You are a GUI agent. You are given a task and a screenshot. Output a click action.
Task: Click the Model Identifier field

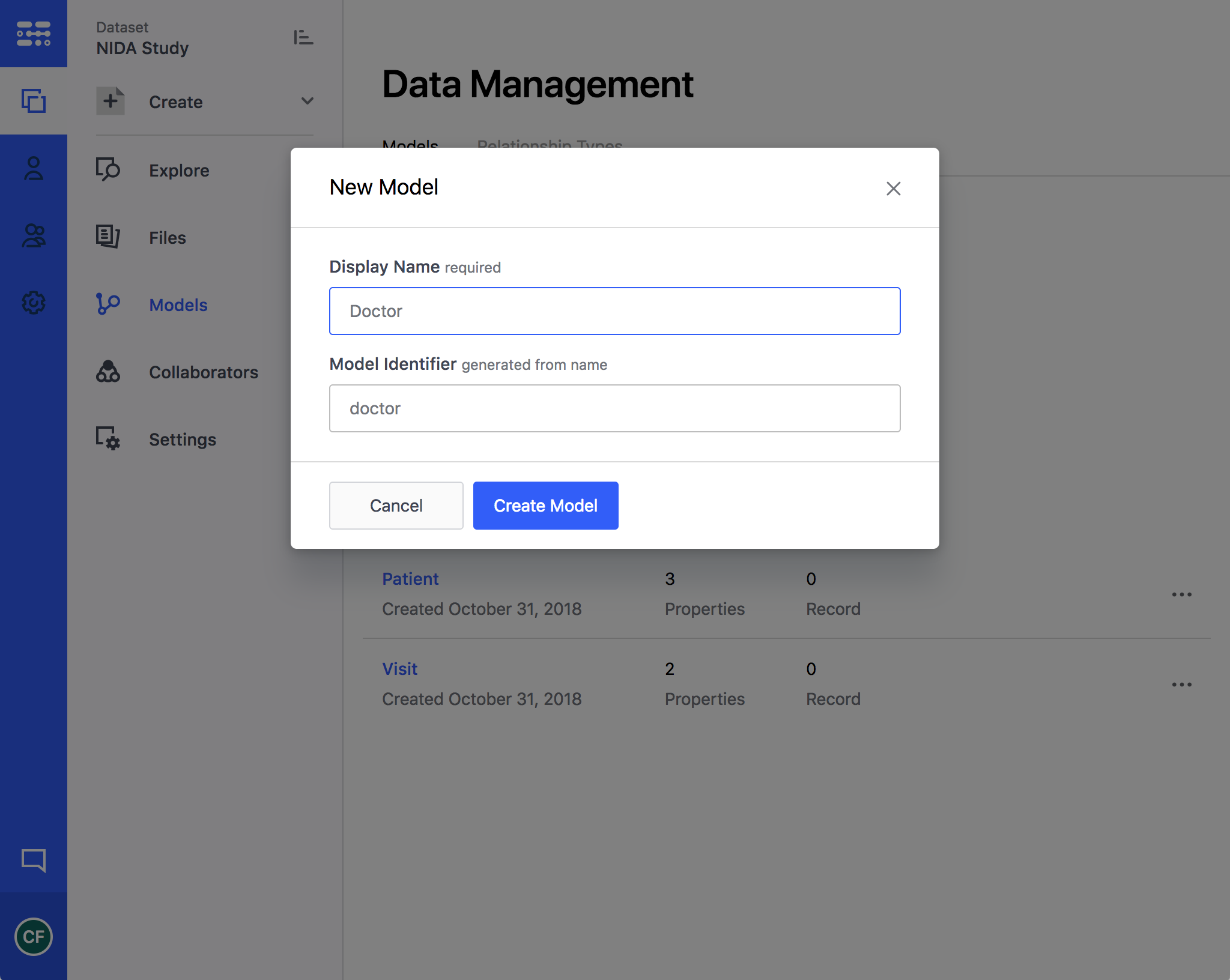click(x=614, y=408)
